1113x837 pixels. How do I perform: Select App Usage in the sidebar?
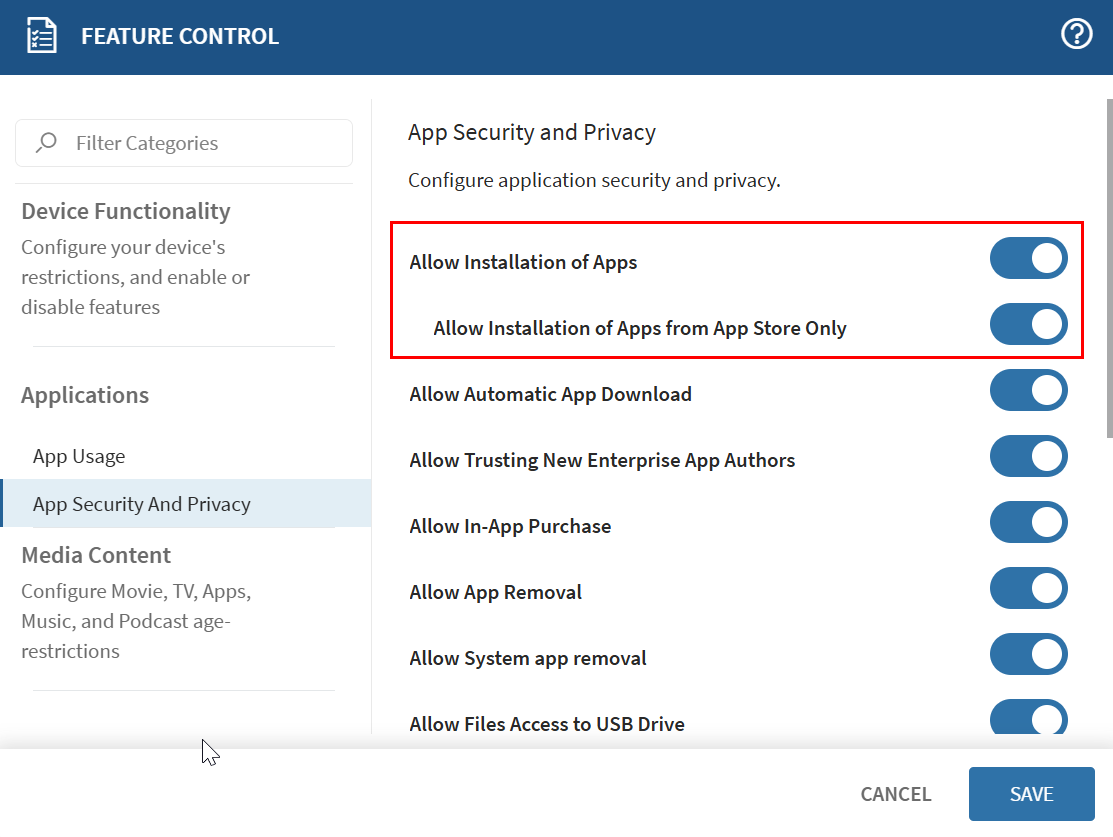(79, 456)
